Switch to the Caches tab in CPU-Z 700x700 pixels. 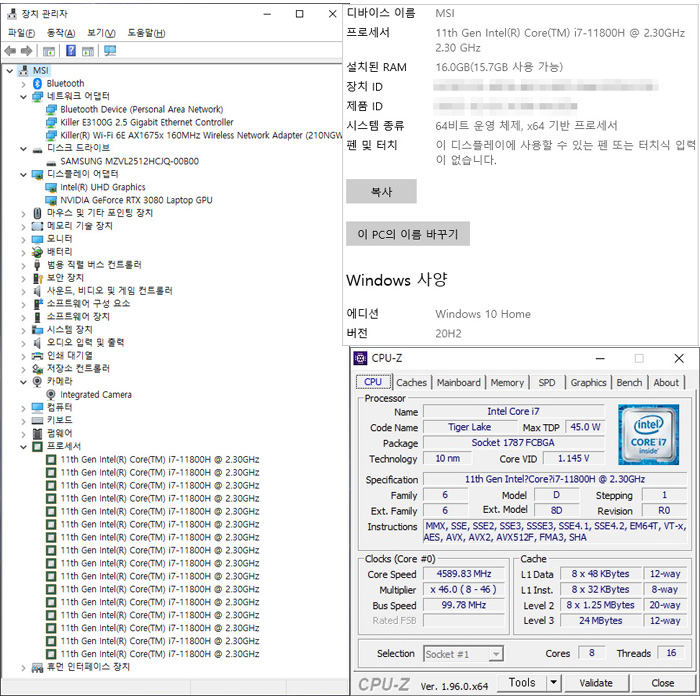(412, 383)
